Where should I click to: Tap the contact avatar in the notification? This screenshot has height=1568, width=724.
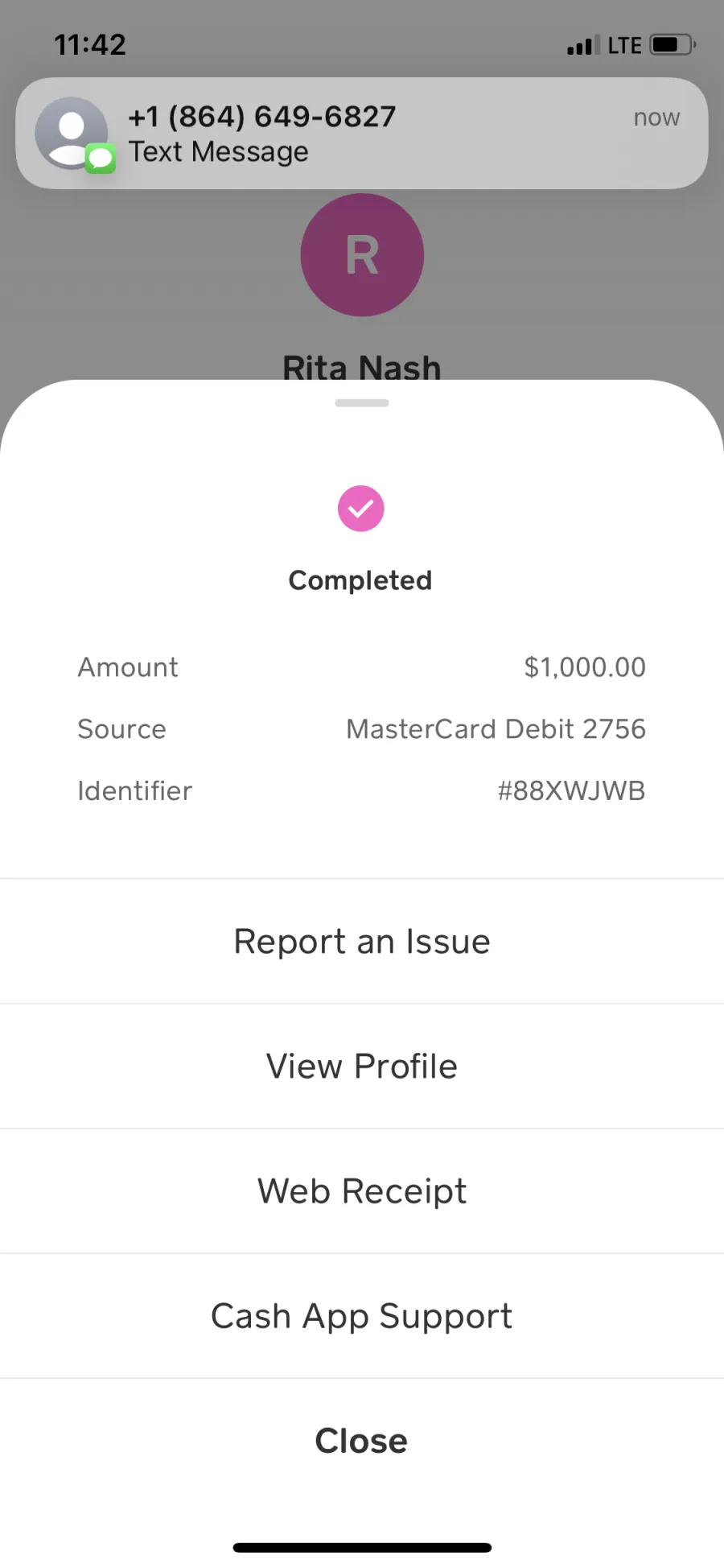[x=72, y=133]
